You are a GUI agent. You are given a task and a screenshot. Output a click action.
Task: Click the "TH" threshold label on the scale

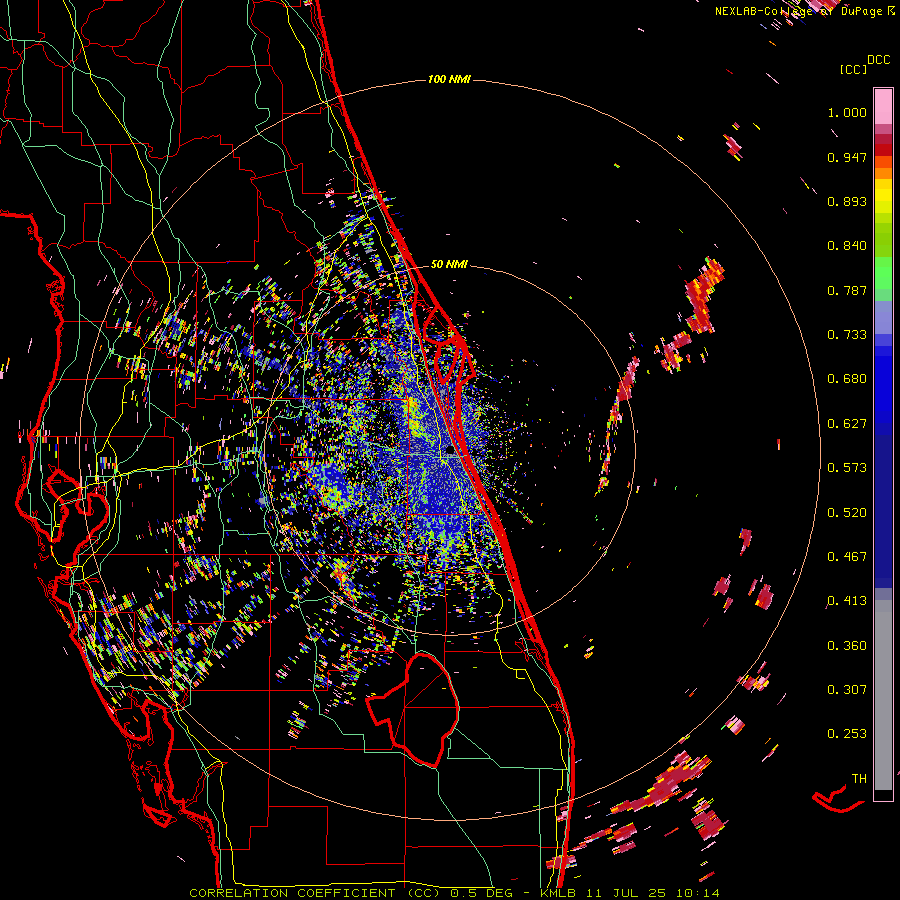tap(859, 779)
